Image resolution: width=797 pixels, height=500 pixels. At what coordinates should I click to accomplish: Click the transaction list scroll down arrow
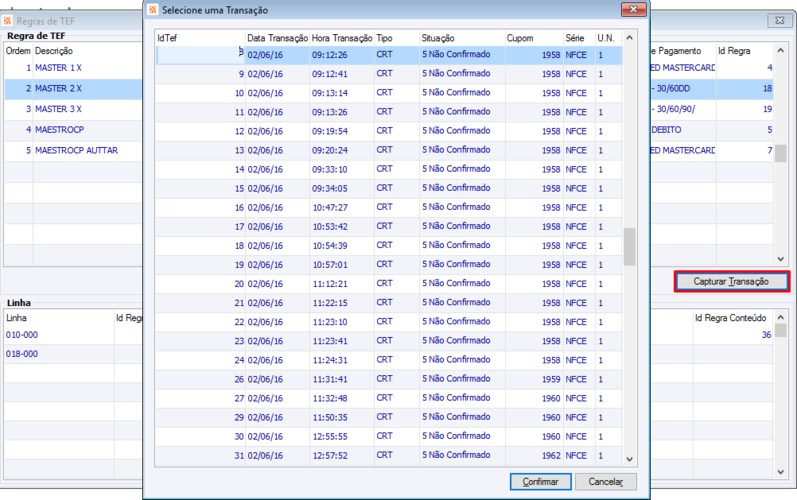629,459
